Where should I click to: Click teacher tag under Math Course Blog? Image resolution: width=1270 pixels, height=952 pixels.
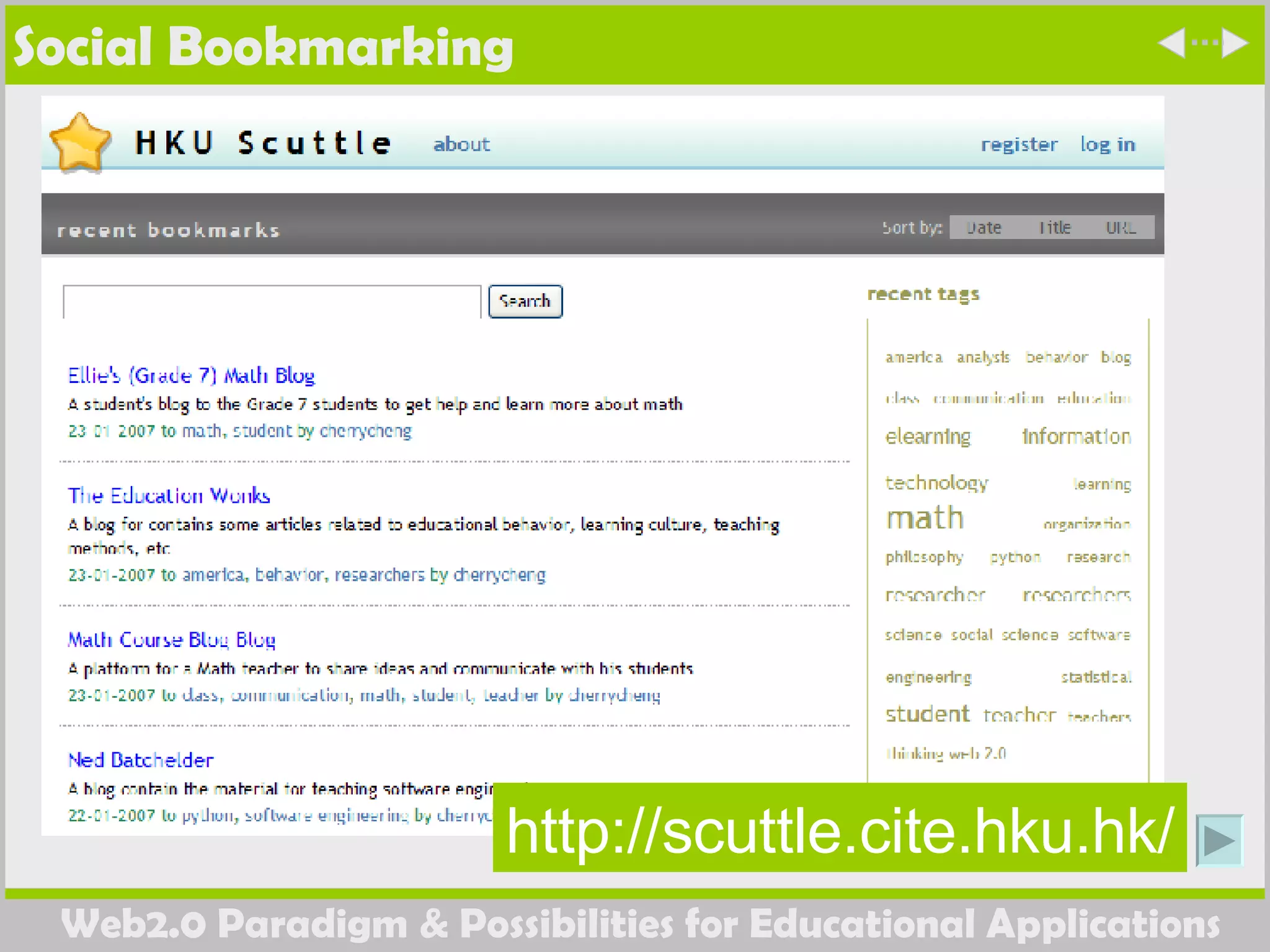tap(511, 695)
